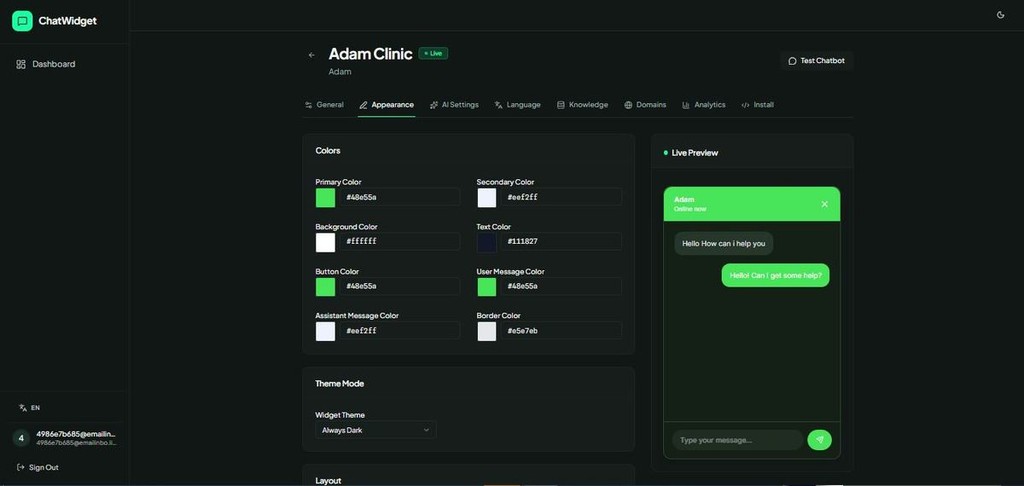
Task: Click the user avatar circle labeled 4
Action: click(21, 438)
